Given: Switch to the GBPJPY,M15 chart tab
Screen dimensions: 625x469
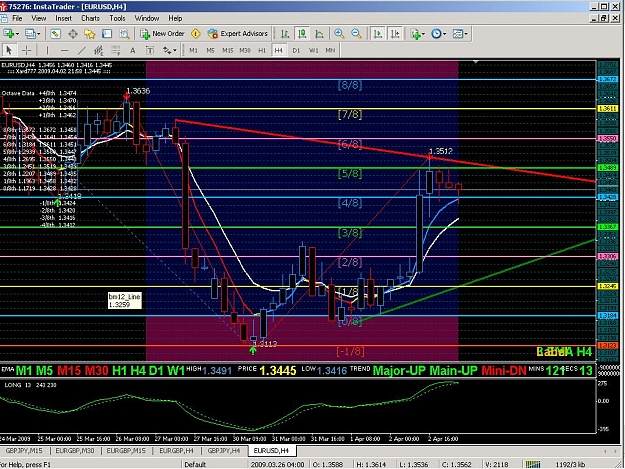Looking at the screenshot, I should click(x=24, y=451).
